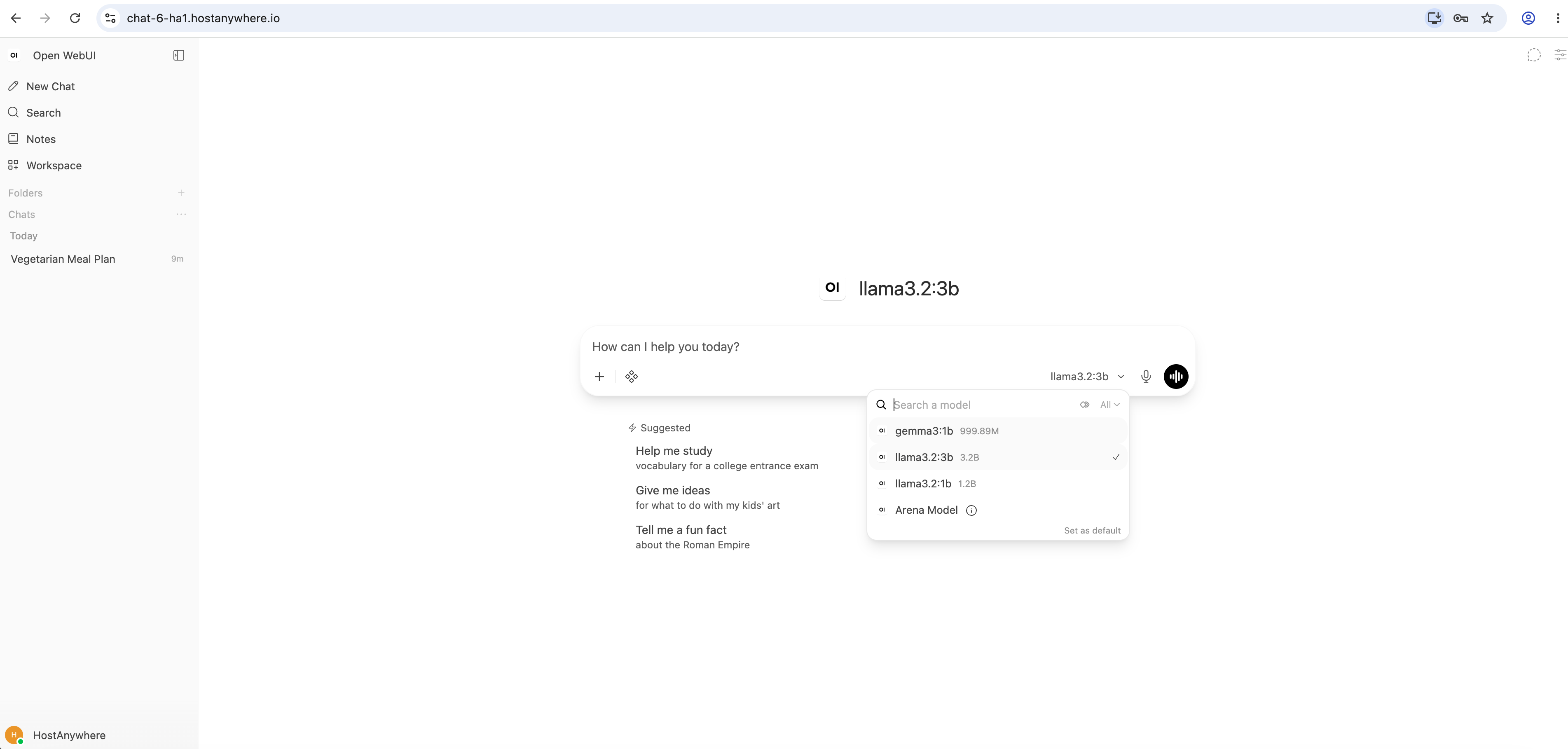Go back in browser history
Viewport: 1568px width, 749px height.
16,18
